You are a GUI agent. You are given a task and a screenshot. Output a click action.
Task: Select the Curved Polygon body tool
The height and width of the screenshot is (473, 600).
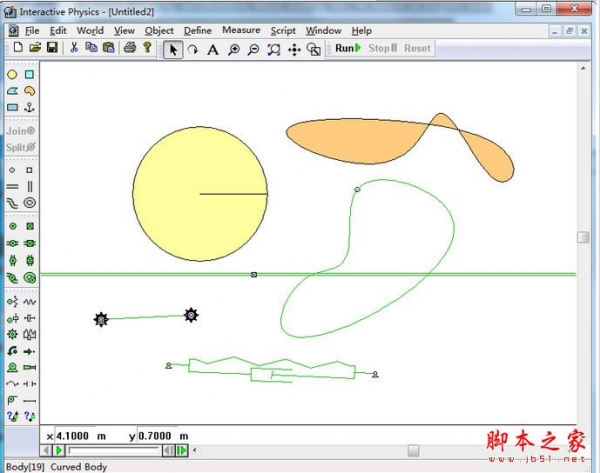[x=29, y=91]
